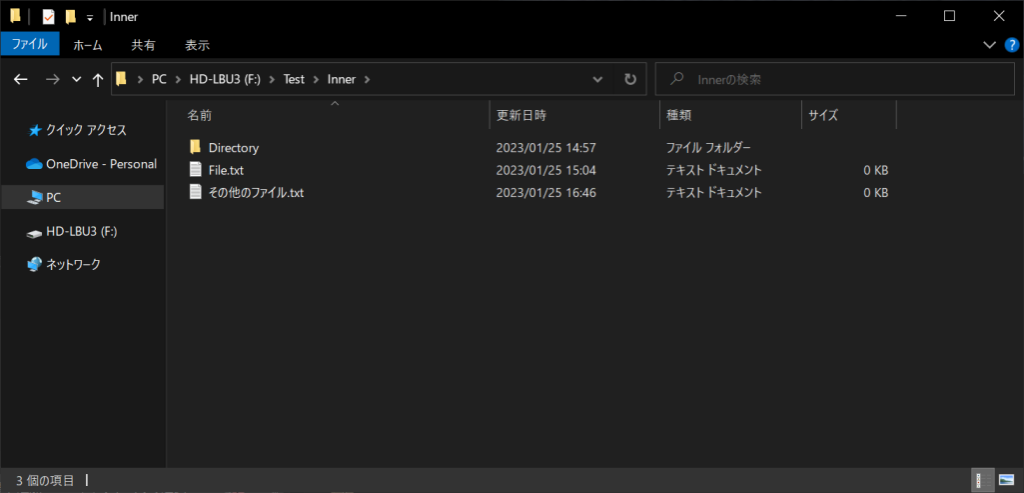Image resolution: width=1024 pixels, height=493 pixels.
Task: Click the type cell in the File.txt row
Action: click(714, 170)
